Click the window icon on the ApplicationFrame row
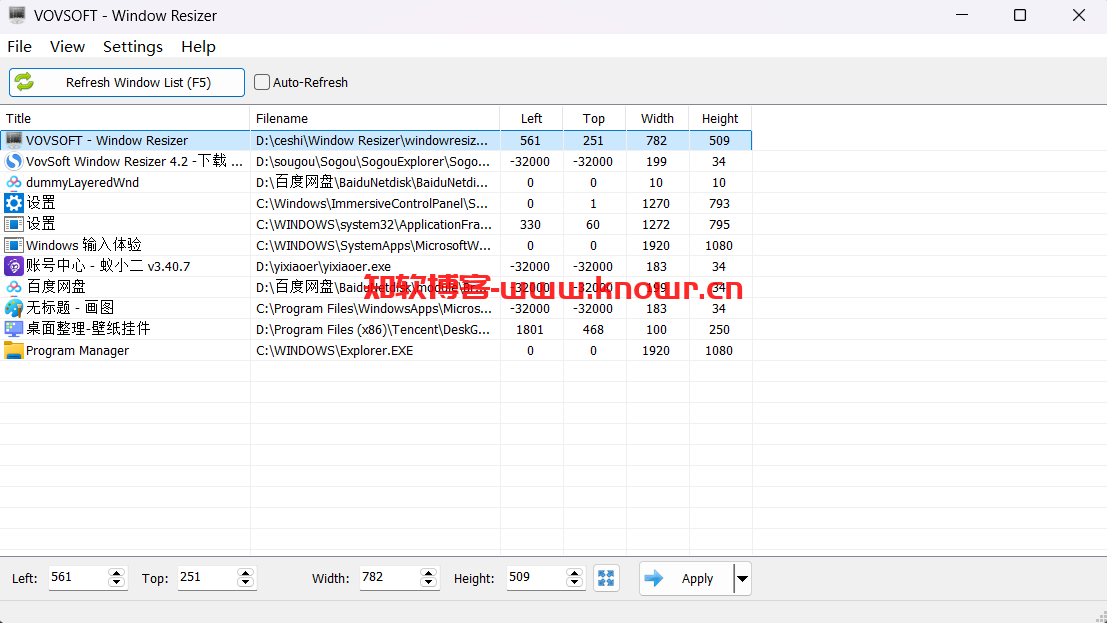 point(13,225)
